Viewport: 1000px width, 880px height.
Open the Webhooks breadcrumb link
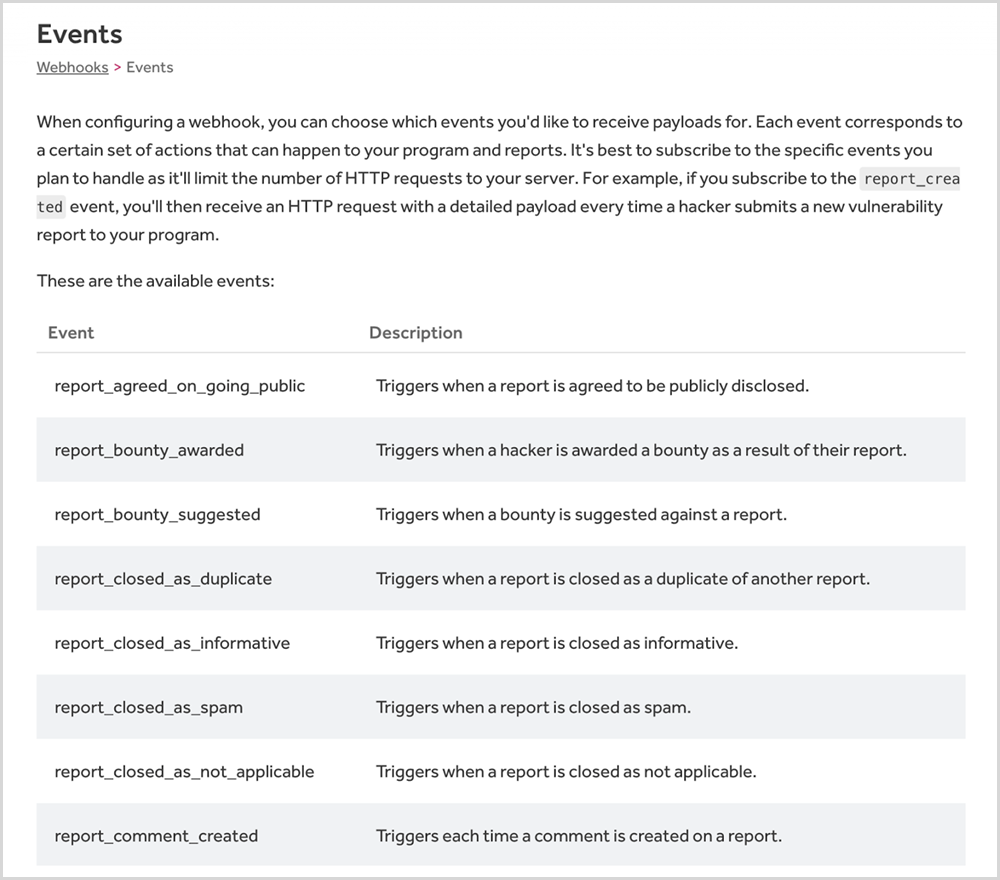click(x=72, y=67)
